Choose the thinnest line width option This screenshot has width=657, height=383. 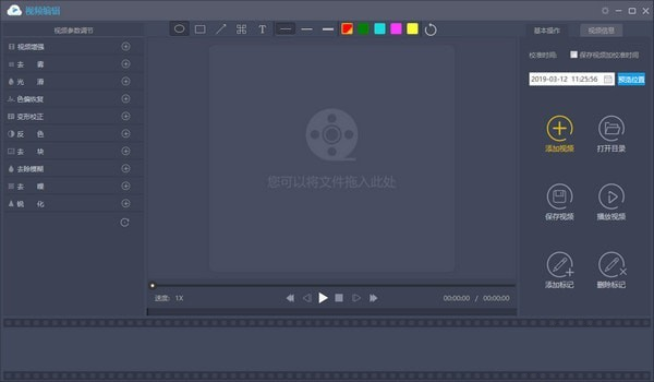(x=285, y=29)
